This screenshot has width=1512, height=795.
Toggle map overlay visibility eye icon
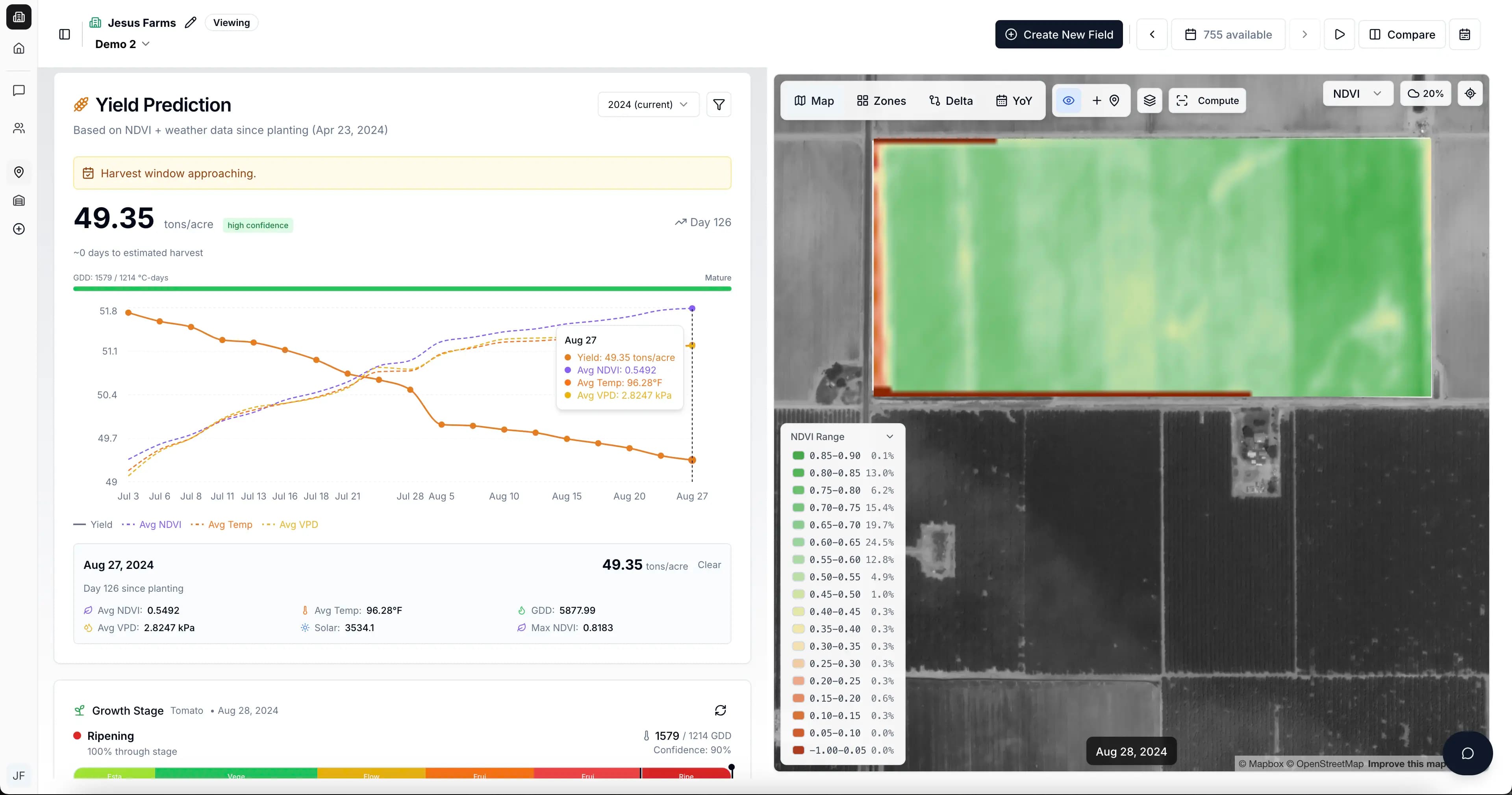[1068, 100]
